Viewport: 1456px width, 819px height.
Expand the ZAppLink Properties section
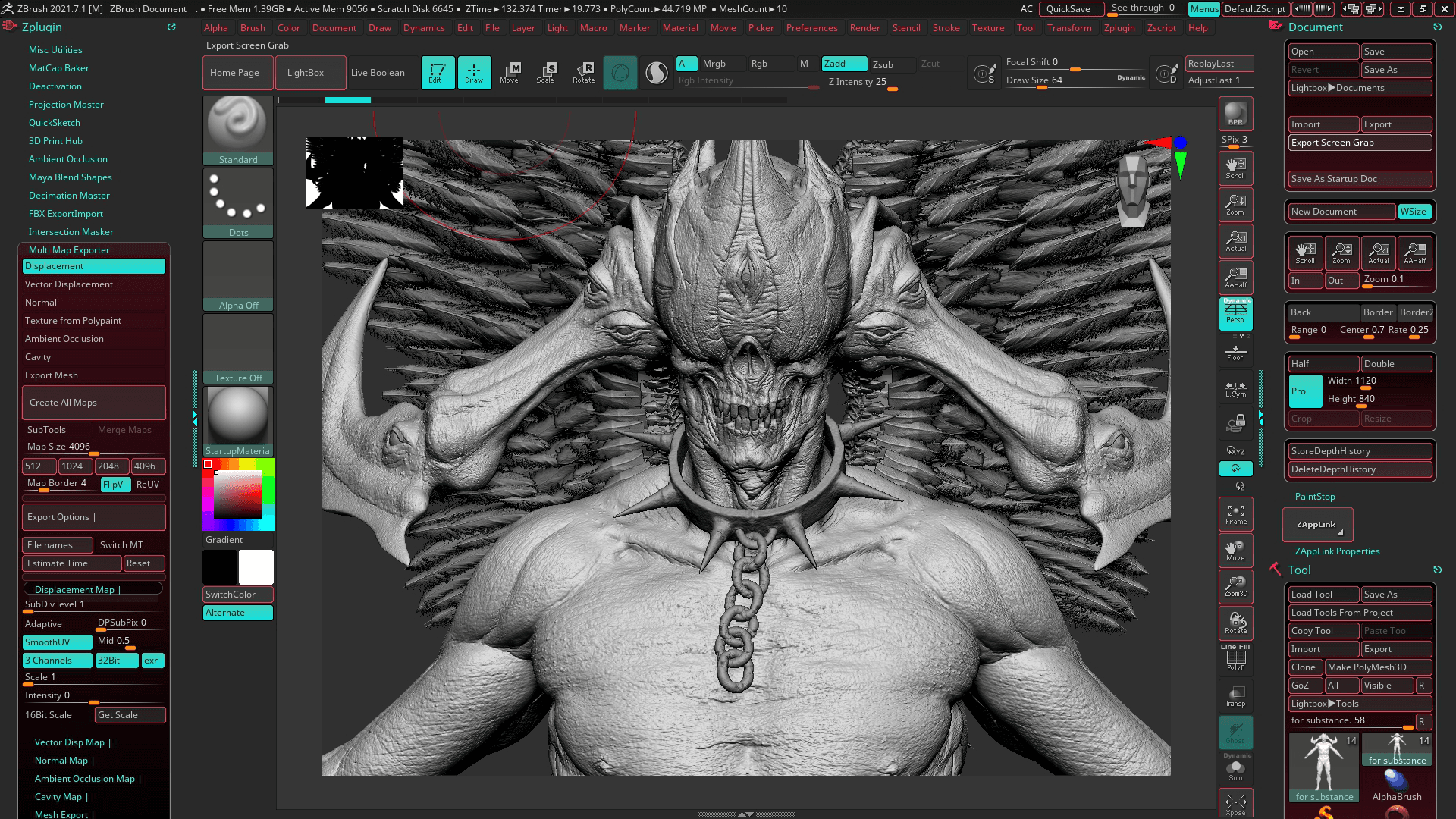[x=1337, y=551]
